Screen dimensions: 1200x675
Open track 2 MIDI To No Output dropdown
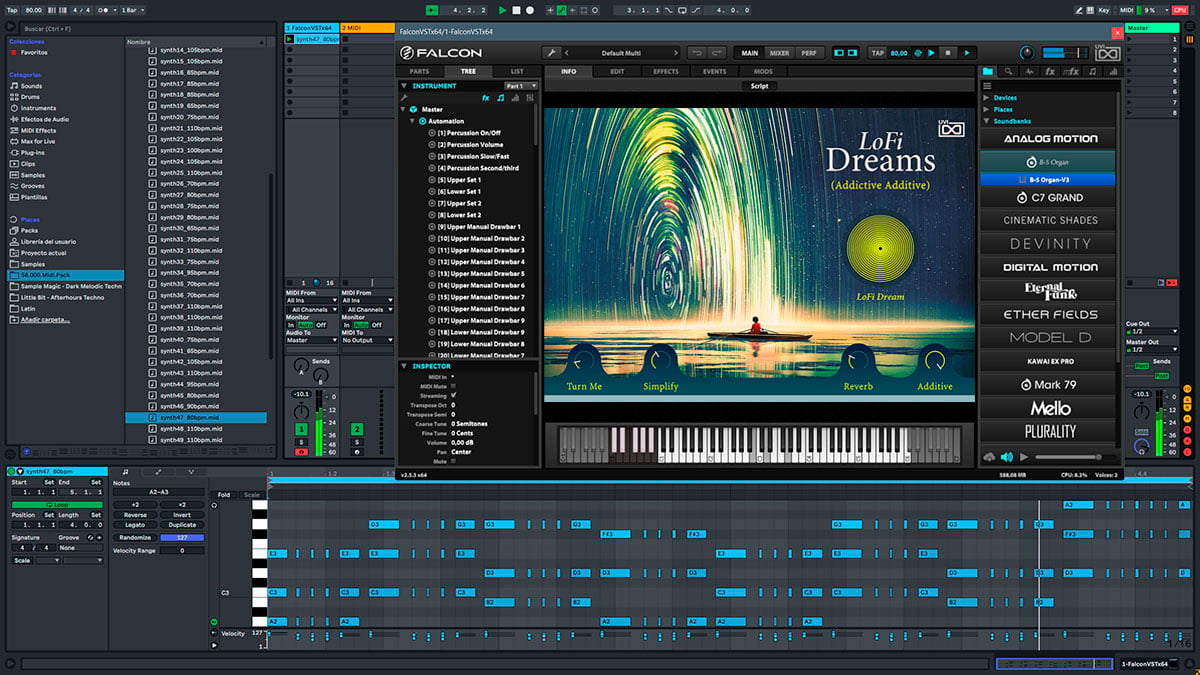368,340
